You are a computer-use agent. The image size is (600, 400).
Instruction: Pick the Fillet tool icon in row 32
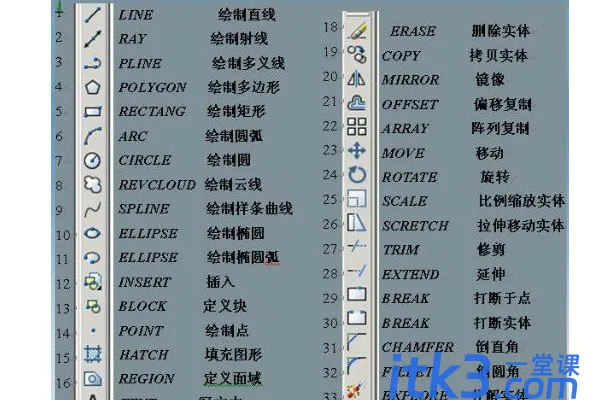point(357,366)
